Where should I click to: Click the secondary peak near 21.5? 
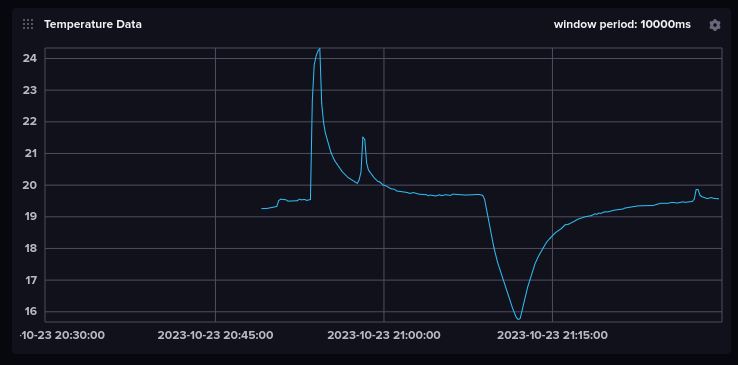click(x=363, y=138)
